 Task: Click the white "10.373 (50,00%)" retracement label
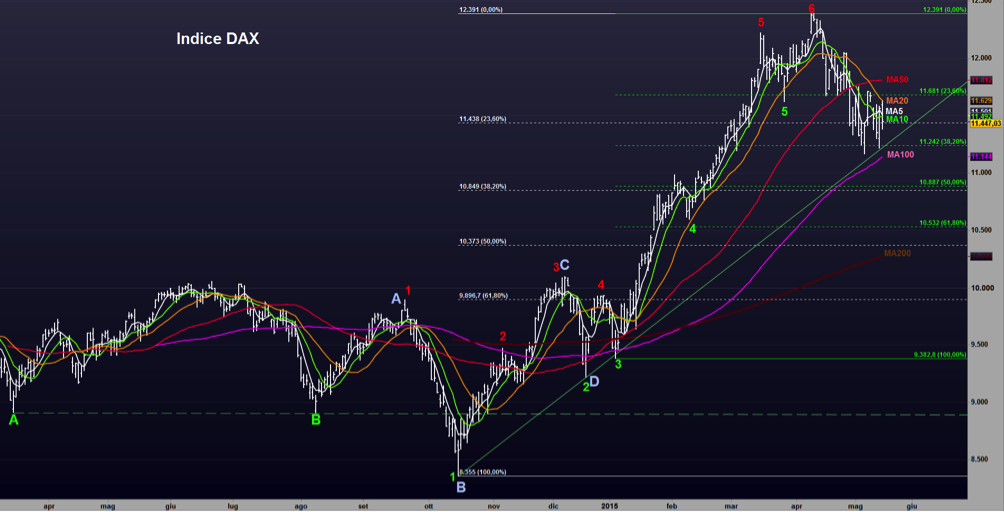click(x=483, y=242)
